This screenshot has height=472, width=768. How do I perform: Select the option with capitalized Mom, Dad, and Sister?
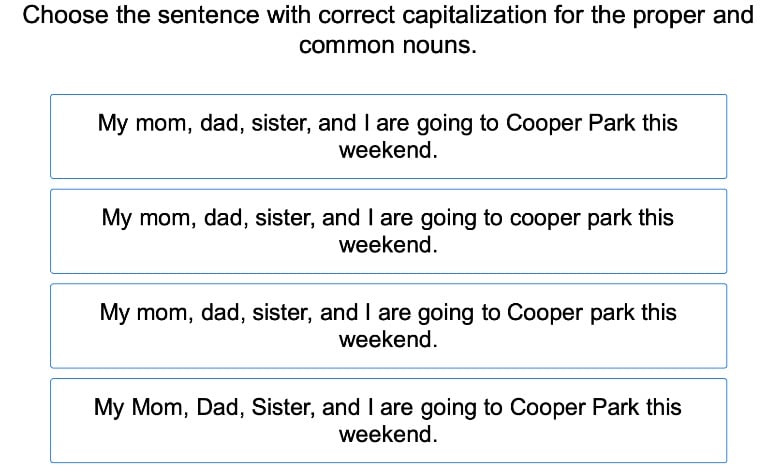pos(388,420)
